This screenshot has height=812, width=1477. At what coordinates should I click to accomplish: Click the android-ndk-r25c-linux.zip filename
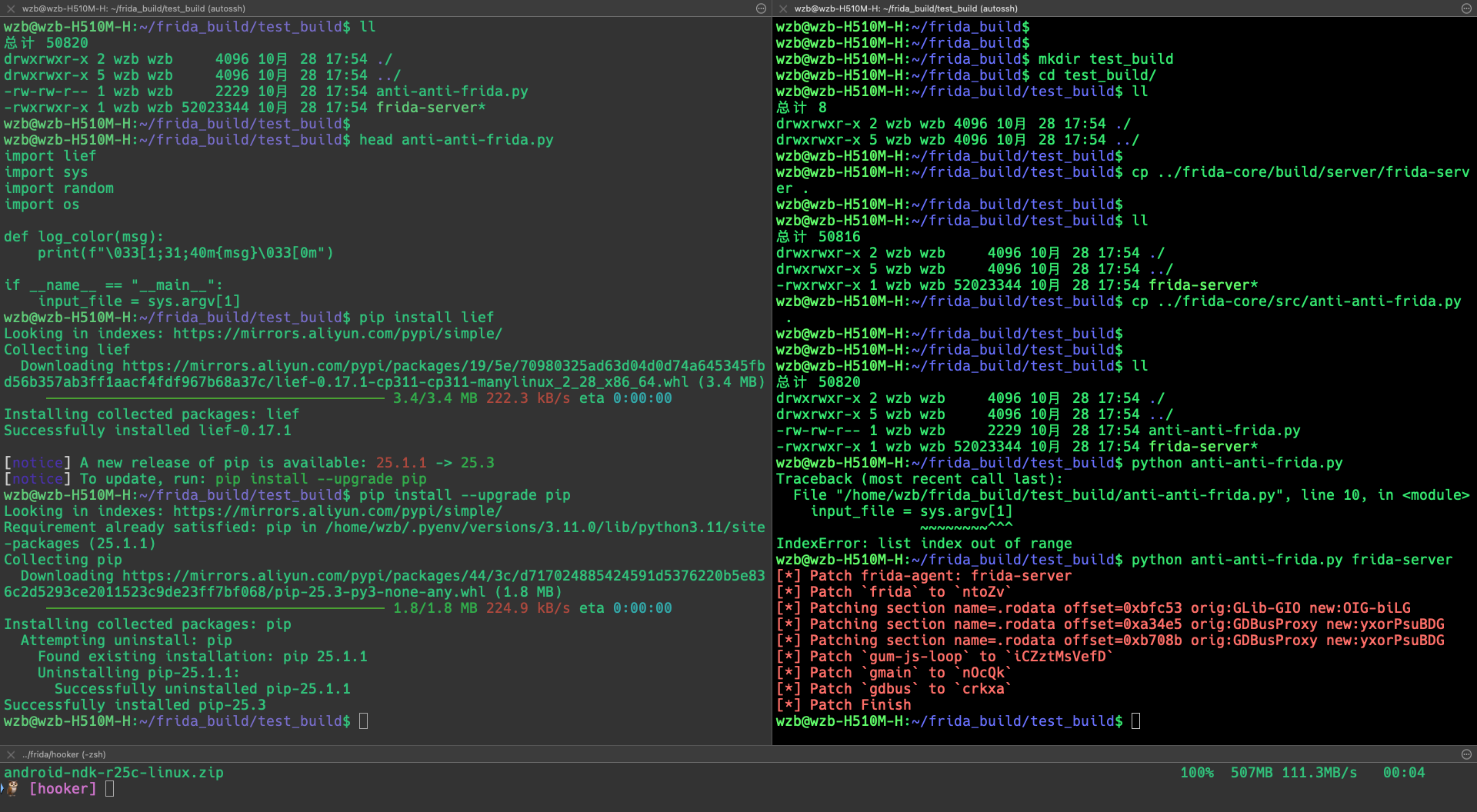(x=112, y=772)
